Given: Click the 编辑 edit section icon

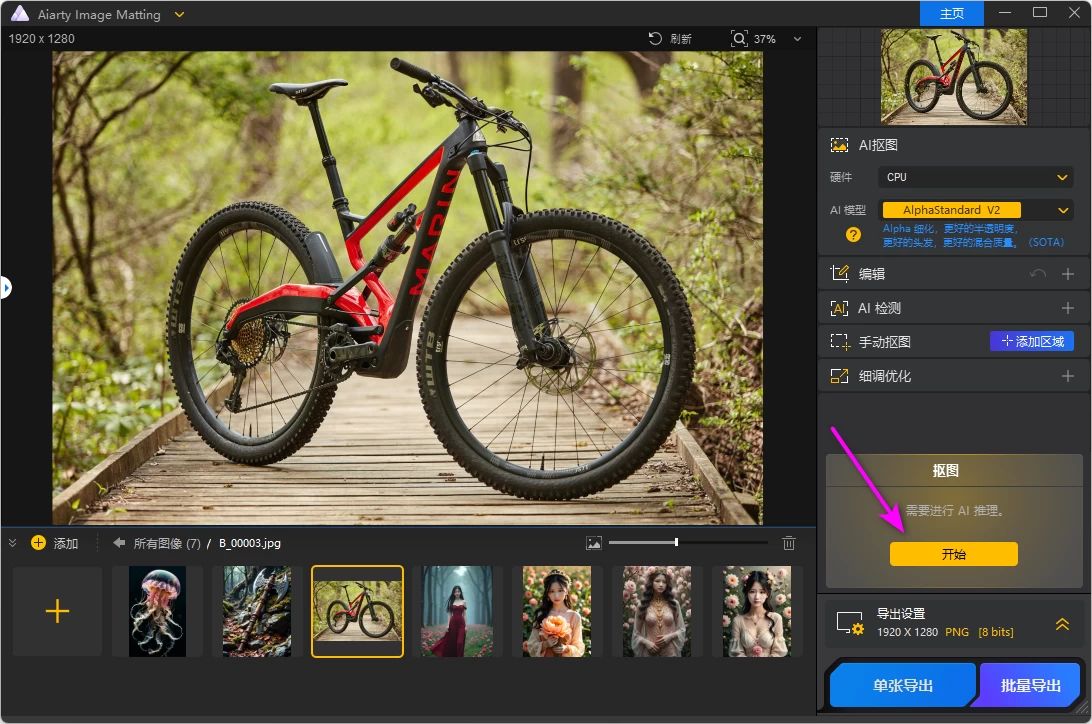Looking at the screenshot, I should (840, 274).
